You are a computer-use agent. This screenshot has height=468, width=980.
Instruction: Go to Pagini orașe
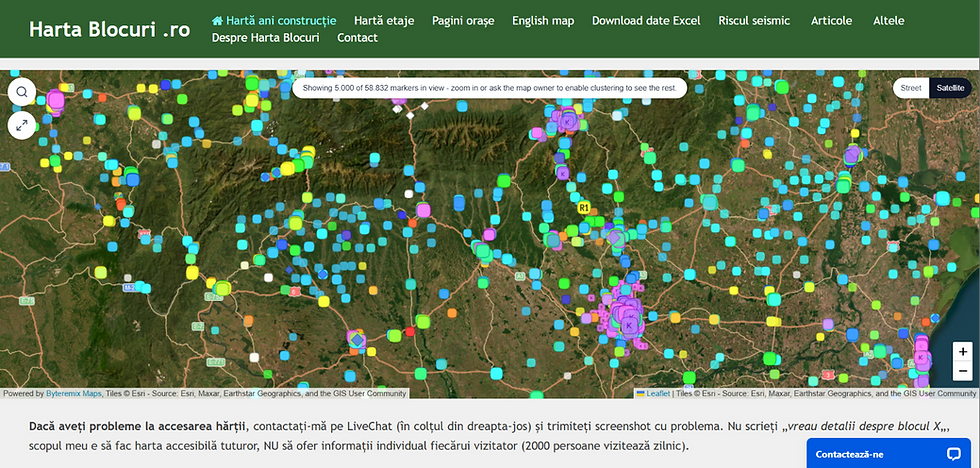pyautogui.click(x=463, y=21)
